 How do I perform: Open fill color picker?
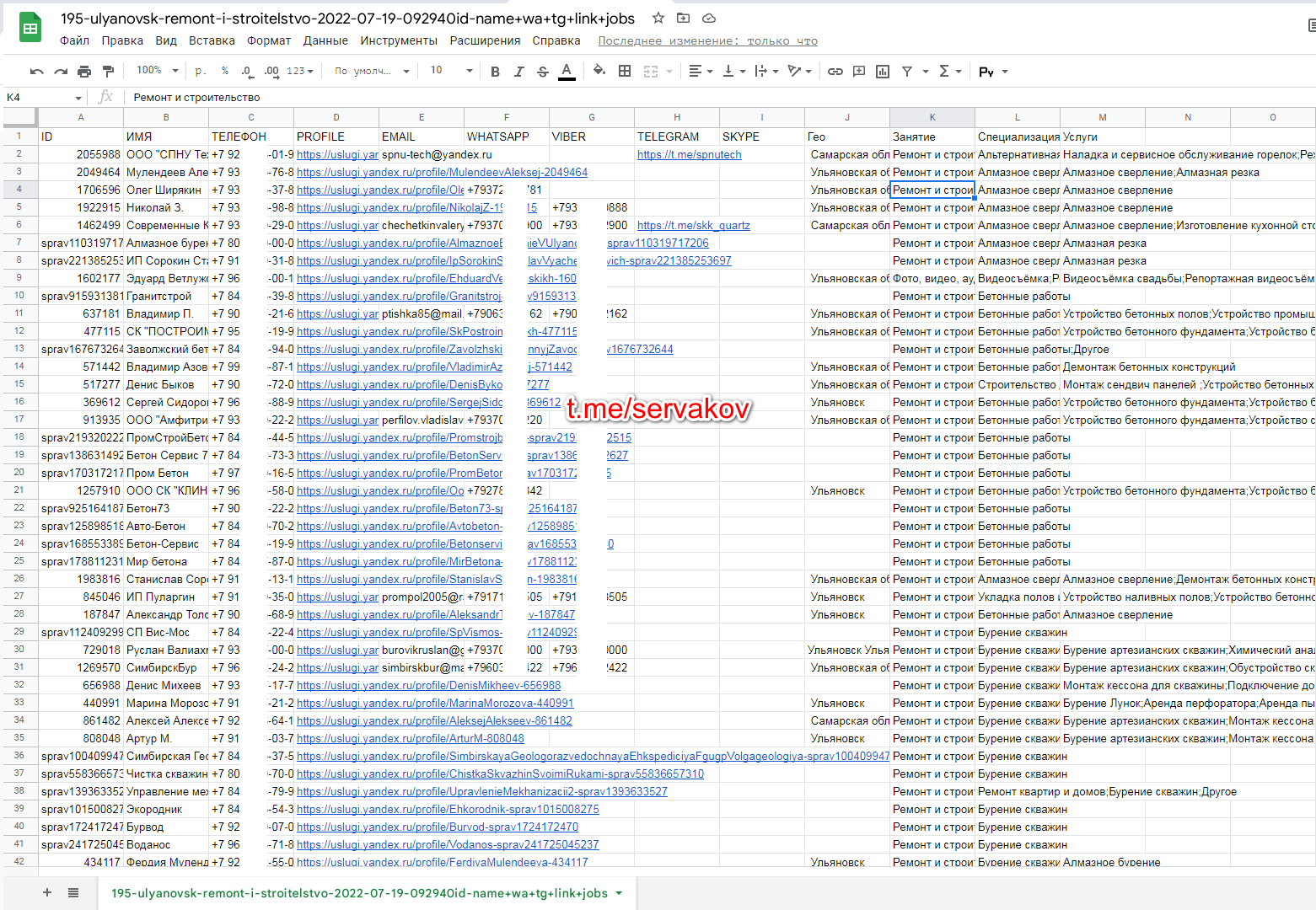pos(599,71)
